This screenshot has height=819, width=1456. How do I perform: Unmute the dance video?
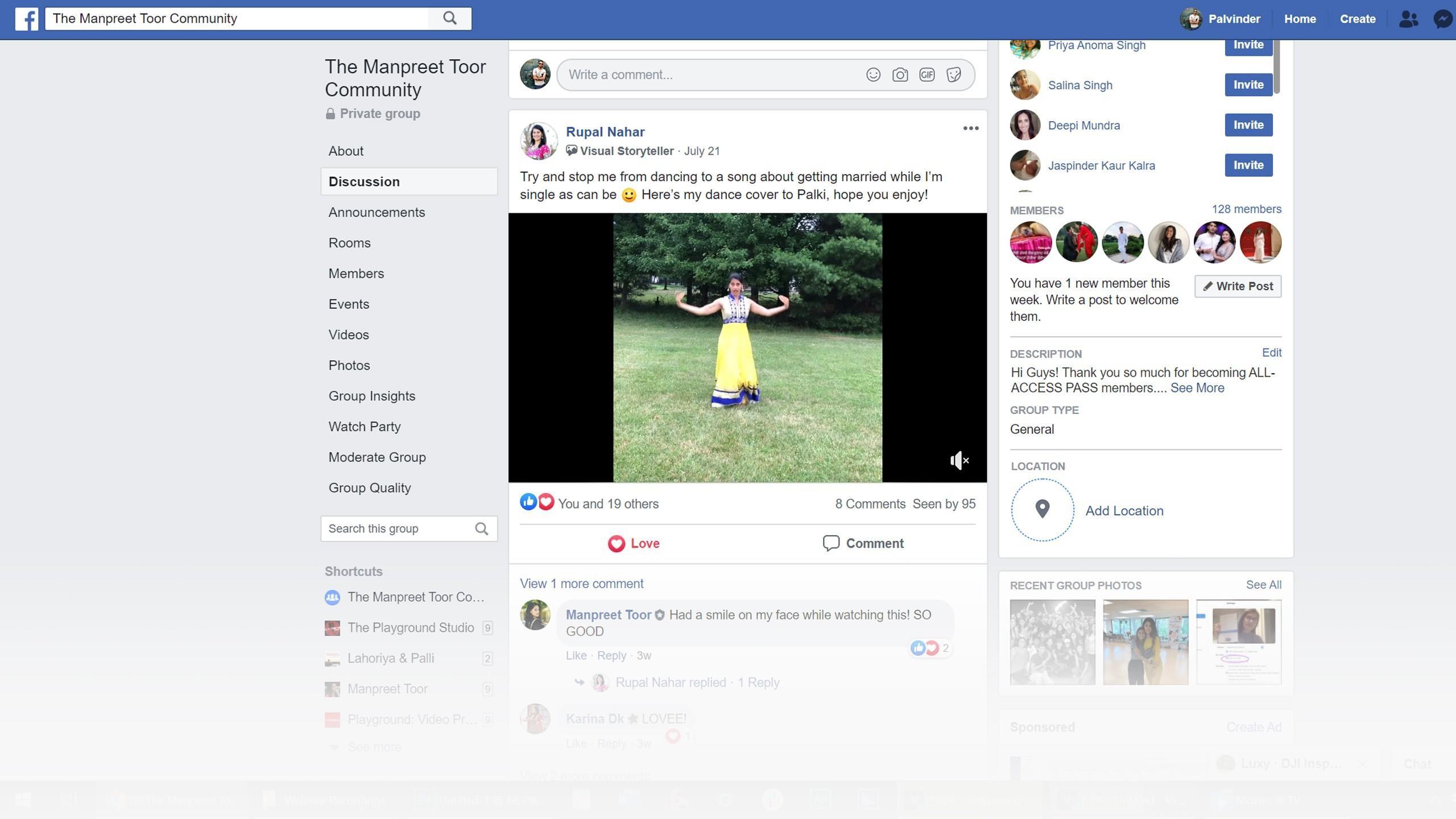click(x=959, y=460)
